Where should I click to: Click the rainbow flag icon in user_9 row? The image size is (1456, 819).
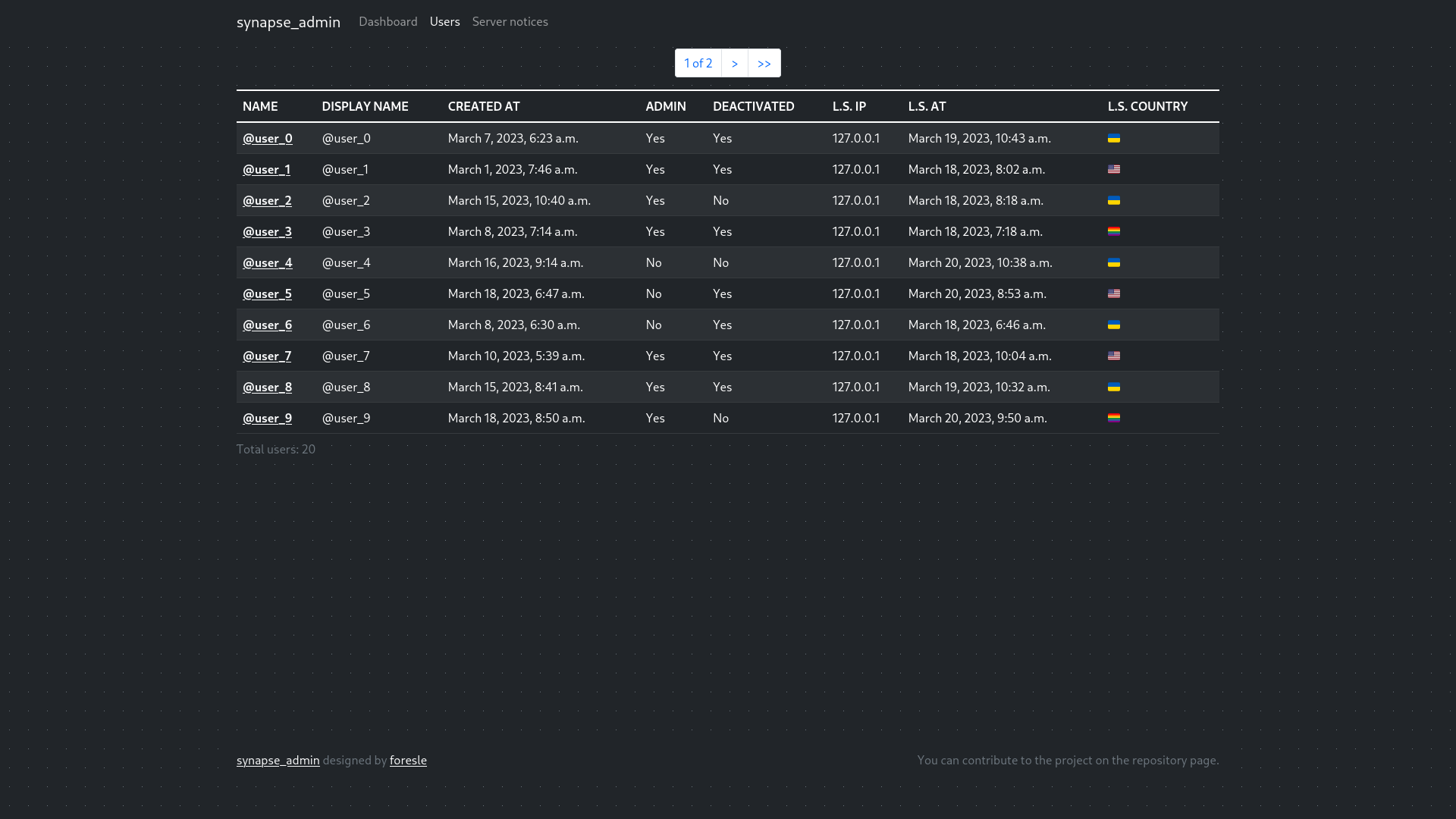(1113, 418)
